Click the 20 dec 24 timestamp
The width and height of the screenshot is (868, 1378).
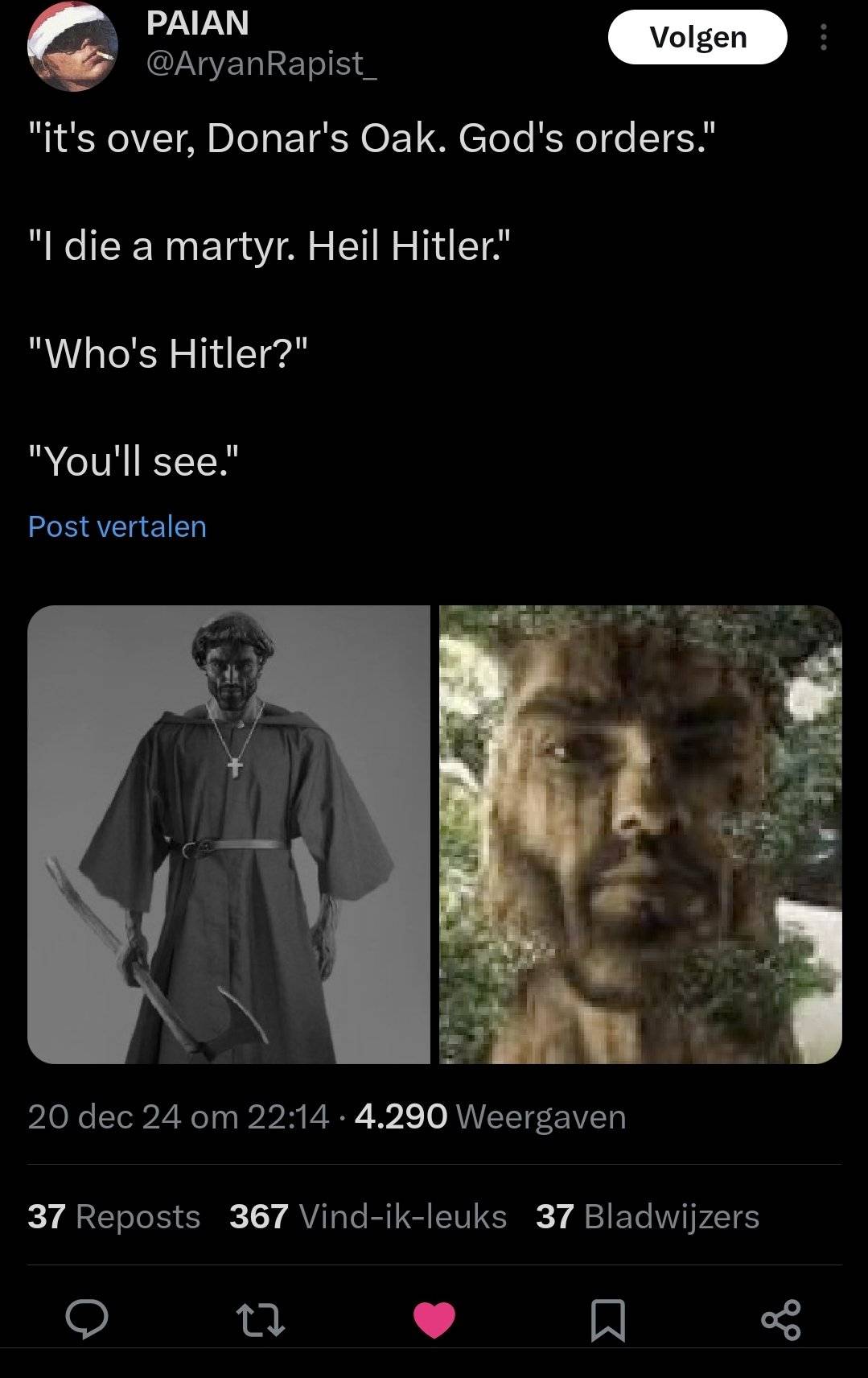[x=179, y=1116]
